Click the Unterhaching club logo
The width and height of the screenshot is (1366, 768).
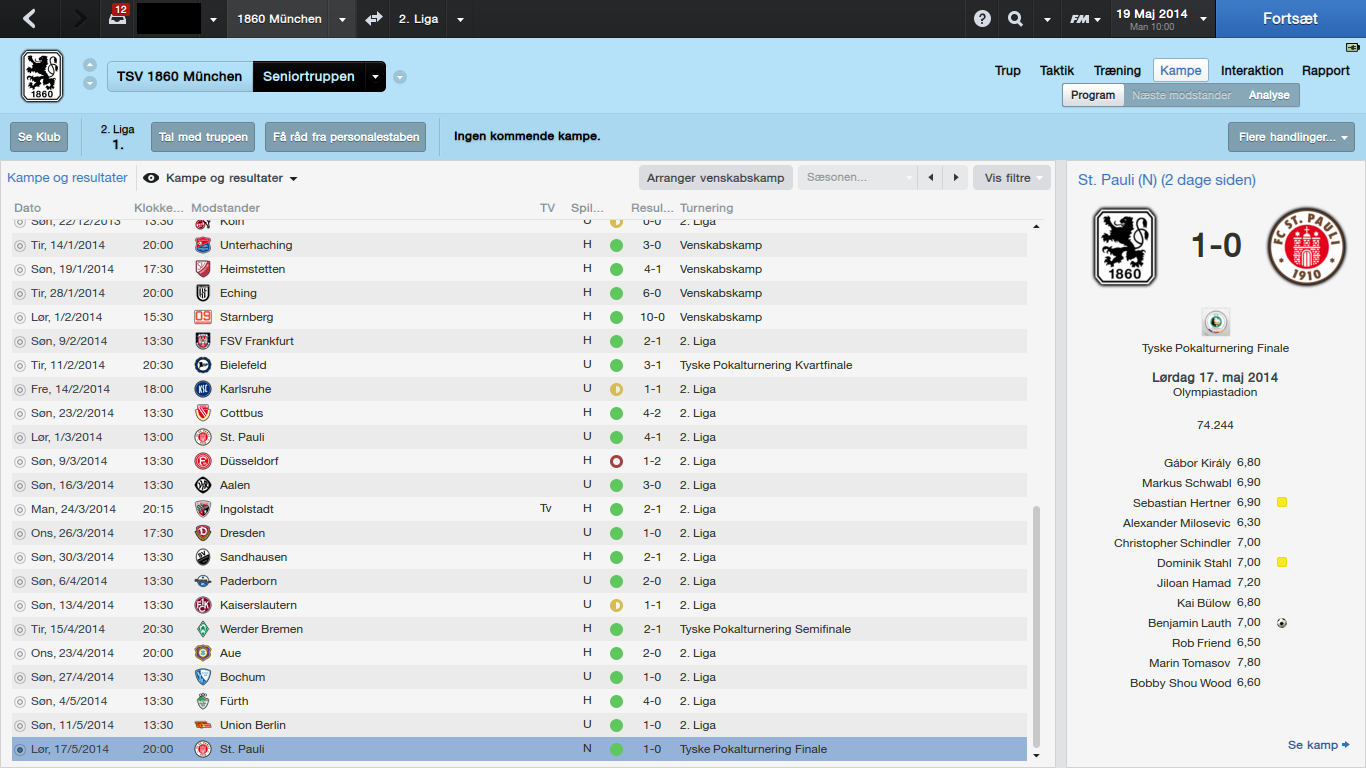(x=203, y=245)
